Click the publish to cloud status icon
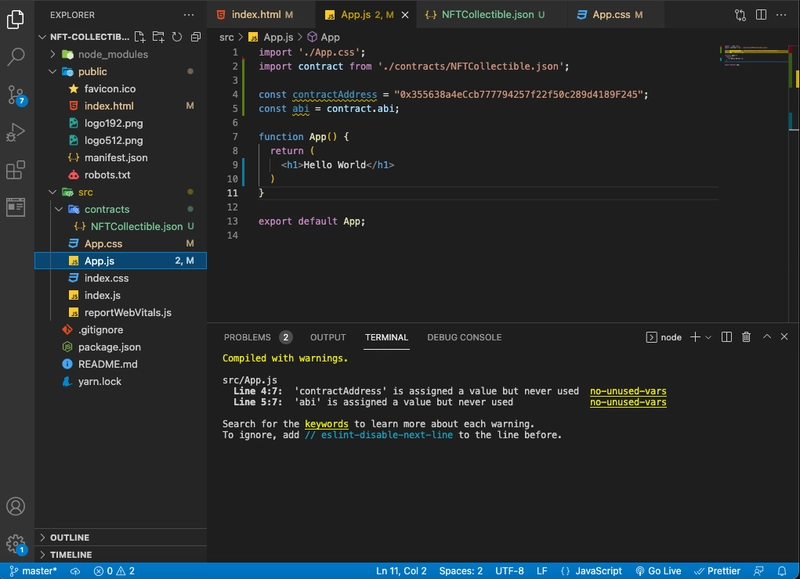 pyautogui.click(x=75, y=571)
